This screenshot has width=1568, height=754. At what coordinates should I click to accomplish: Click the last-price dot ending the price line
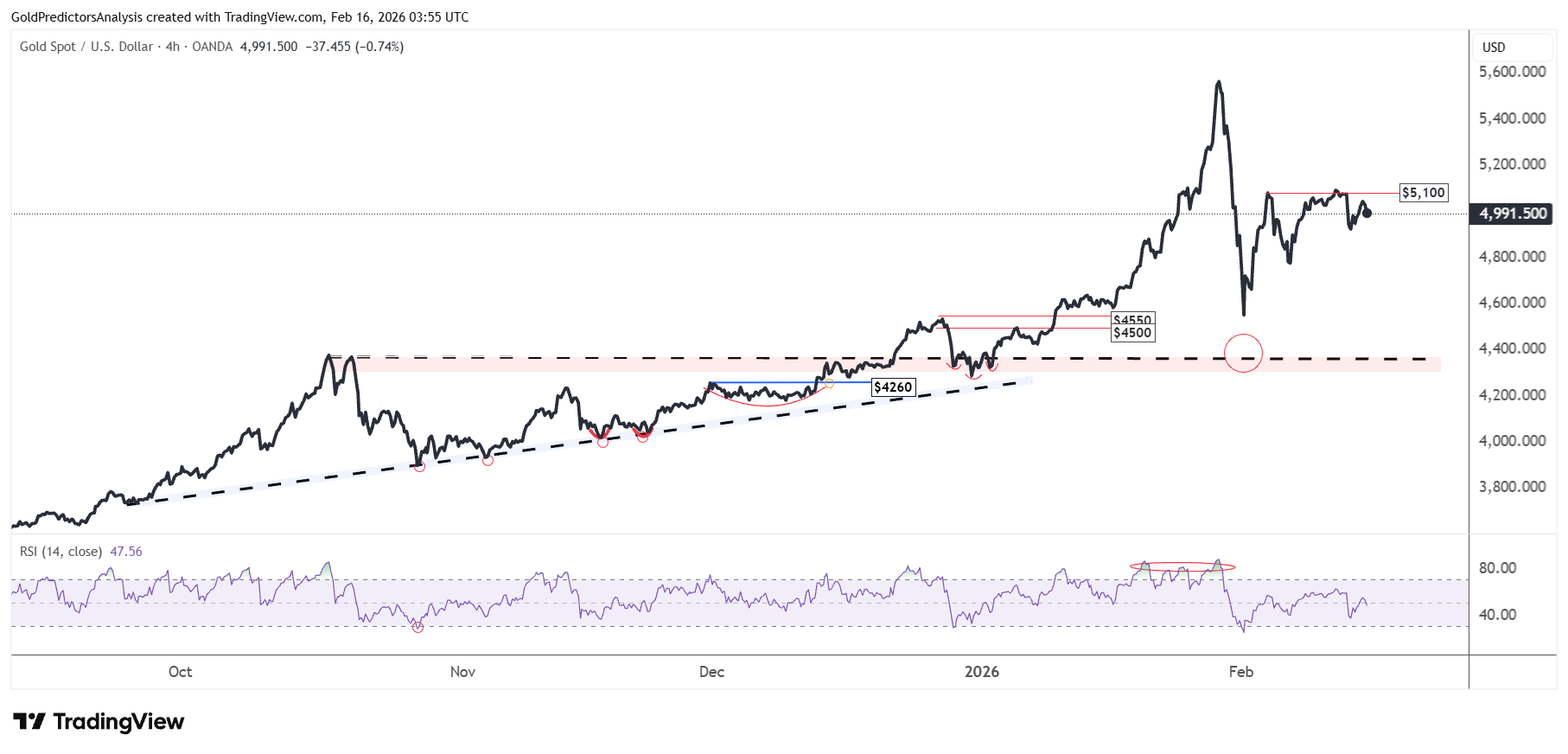[1367, 213]
